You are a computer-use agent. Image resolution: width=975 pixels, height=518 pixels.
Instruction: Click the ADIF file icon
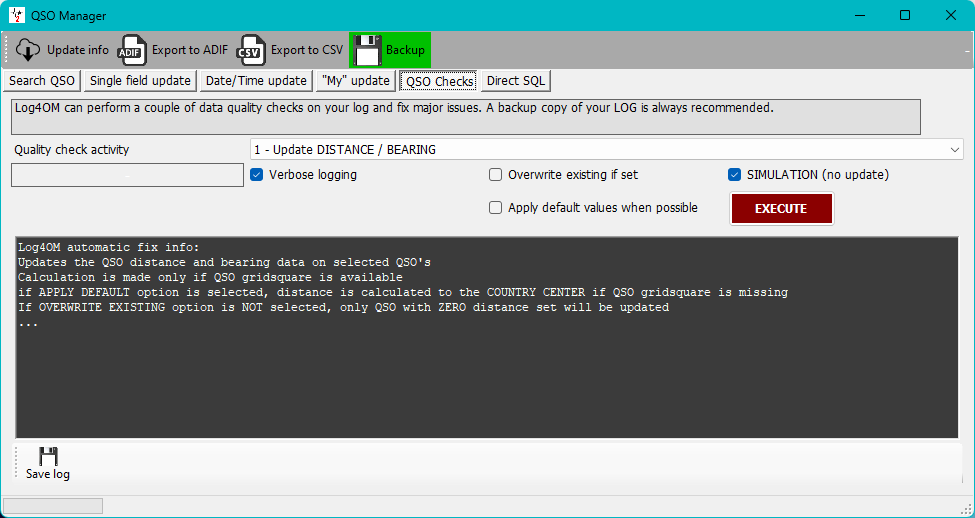pyautogui.click(x=131, y=50)
